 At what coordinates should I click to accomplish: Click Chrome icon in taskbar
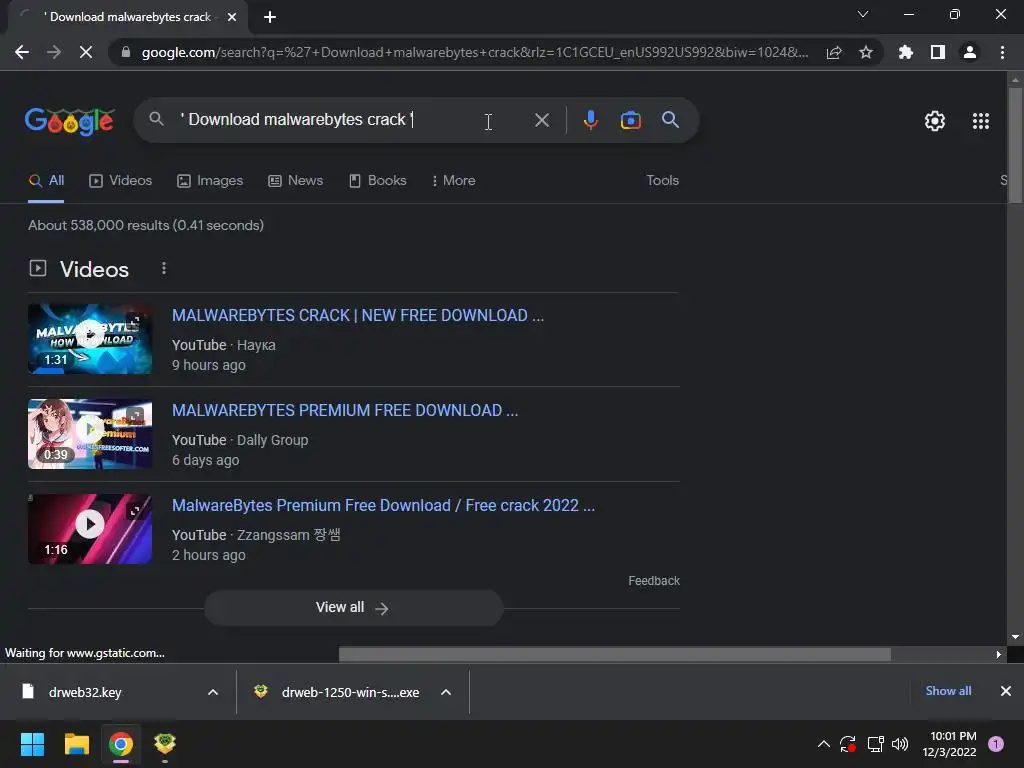tap(121, 744)
